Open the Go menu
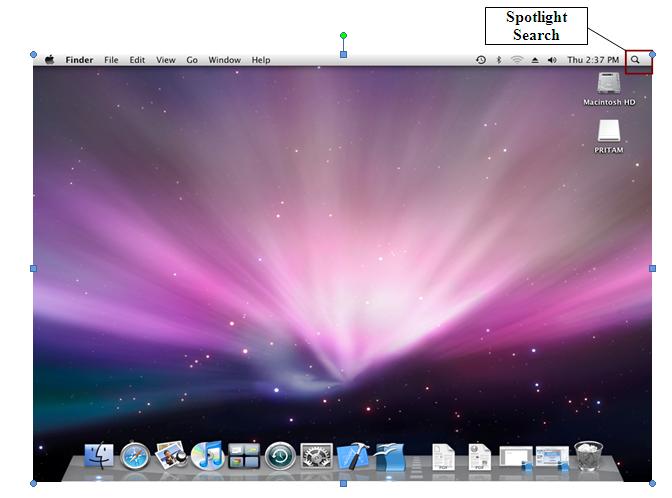 192,60
